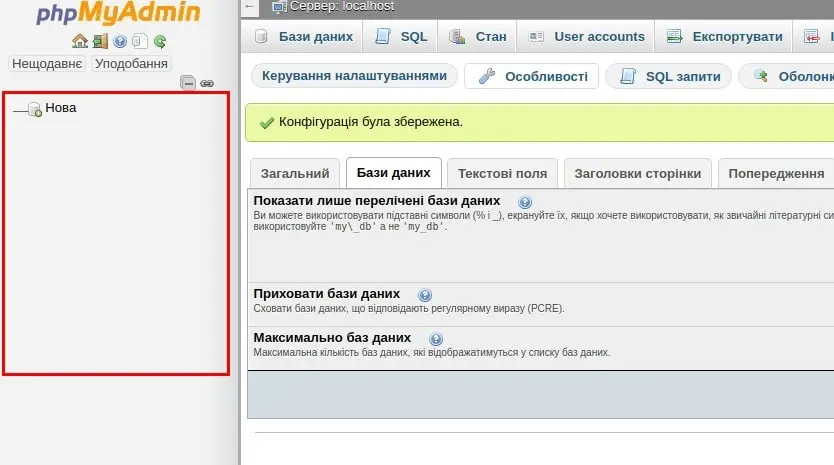Click the phpMyAdmin logo
834x465 pixels.
tap(118, 13)
